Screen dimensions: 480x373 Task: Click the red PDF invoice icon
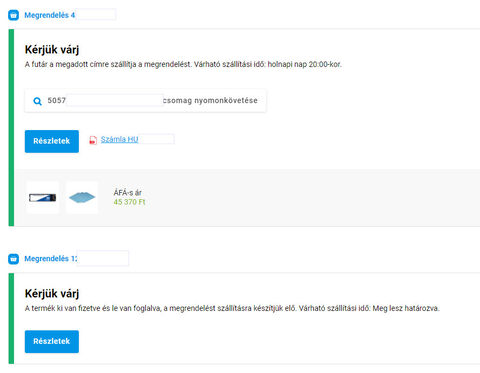coord(93,140)
